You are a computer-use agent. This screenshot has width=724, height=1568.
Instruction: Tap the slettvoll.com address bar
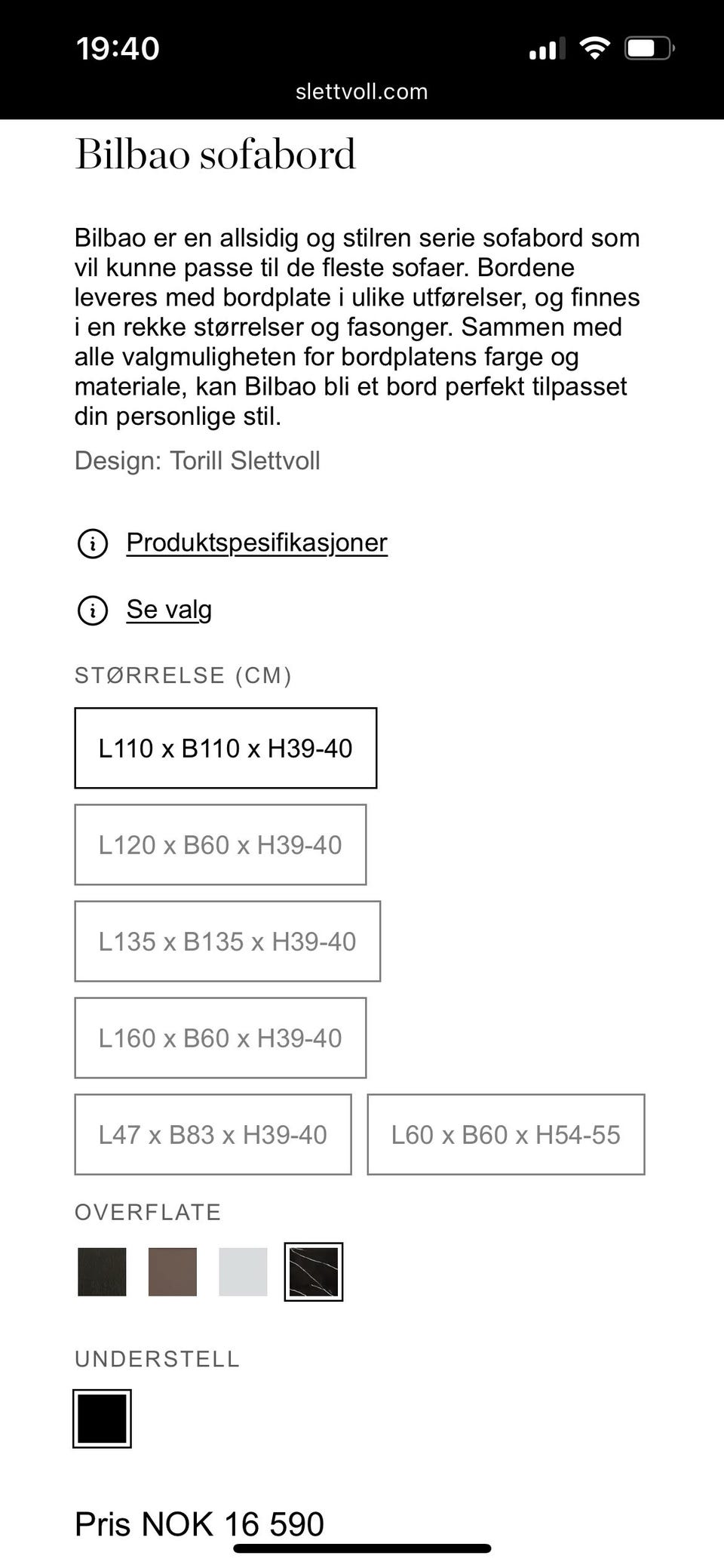[x=362, y=92]
